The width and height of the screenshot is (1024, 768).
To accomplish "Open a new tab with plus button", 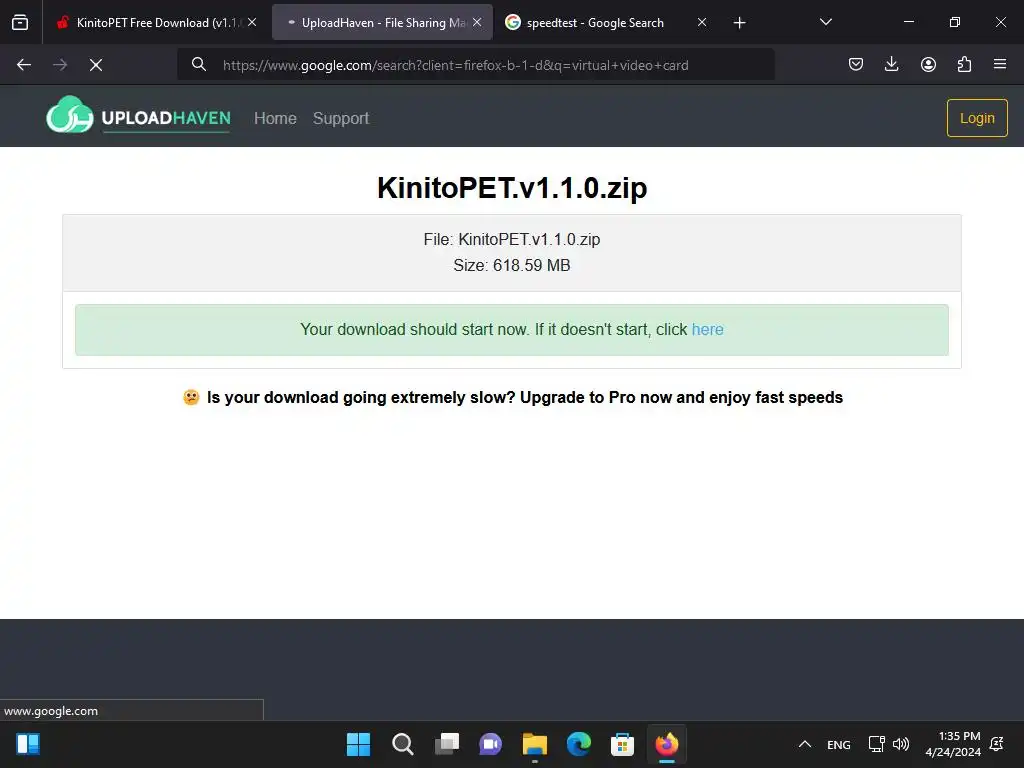I will 739,23.
